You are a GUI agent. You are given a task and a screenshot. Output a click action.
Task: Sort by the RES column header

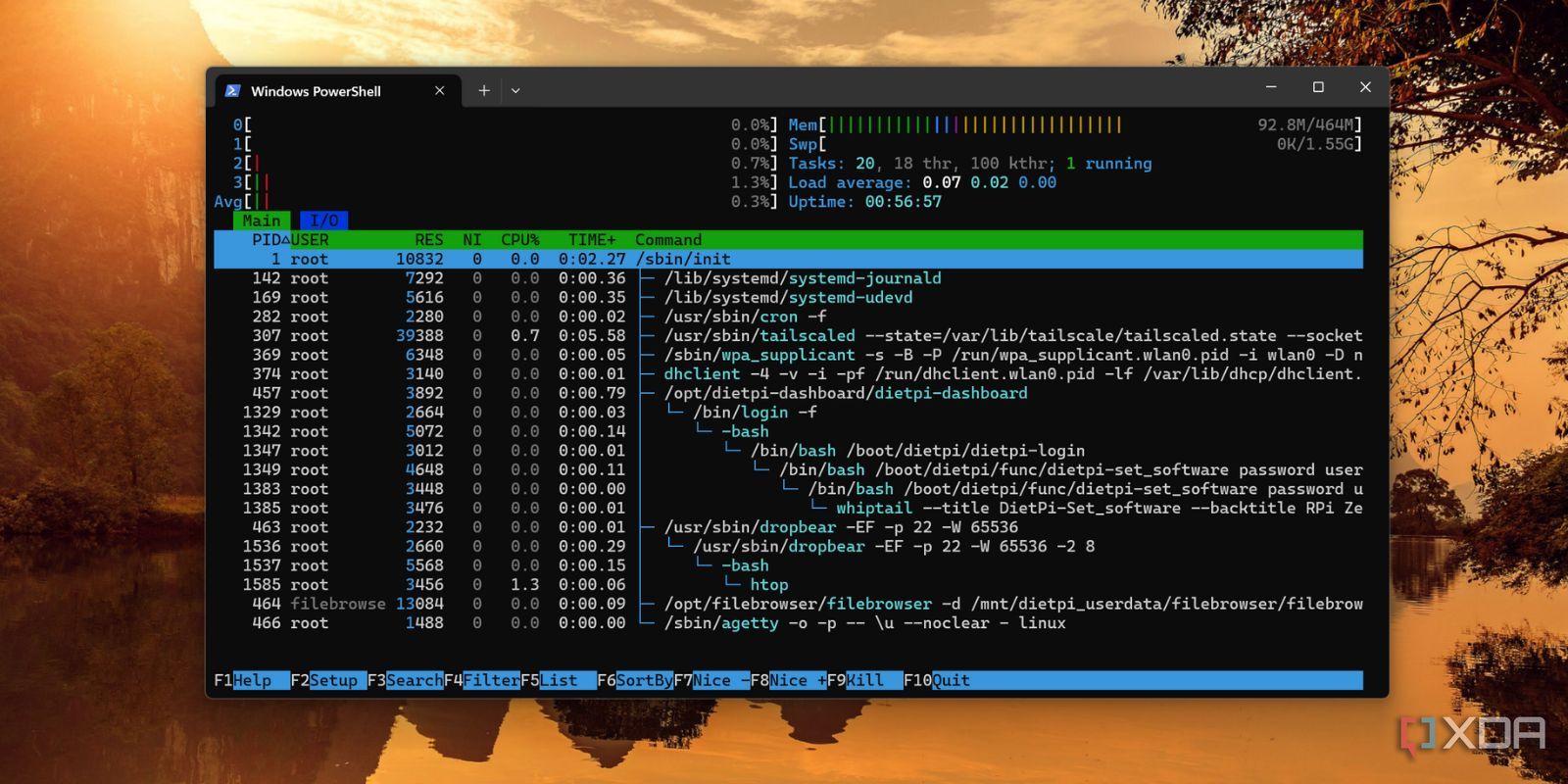(429, 240)
